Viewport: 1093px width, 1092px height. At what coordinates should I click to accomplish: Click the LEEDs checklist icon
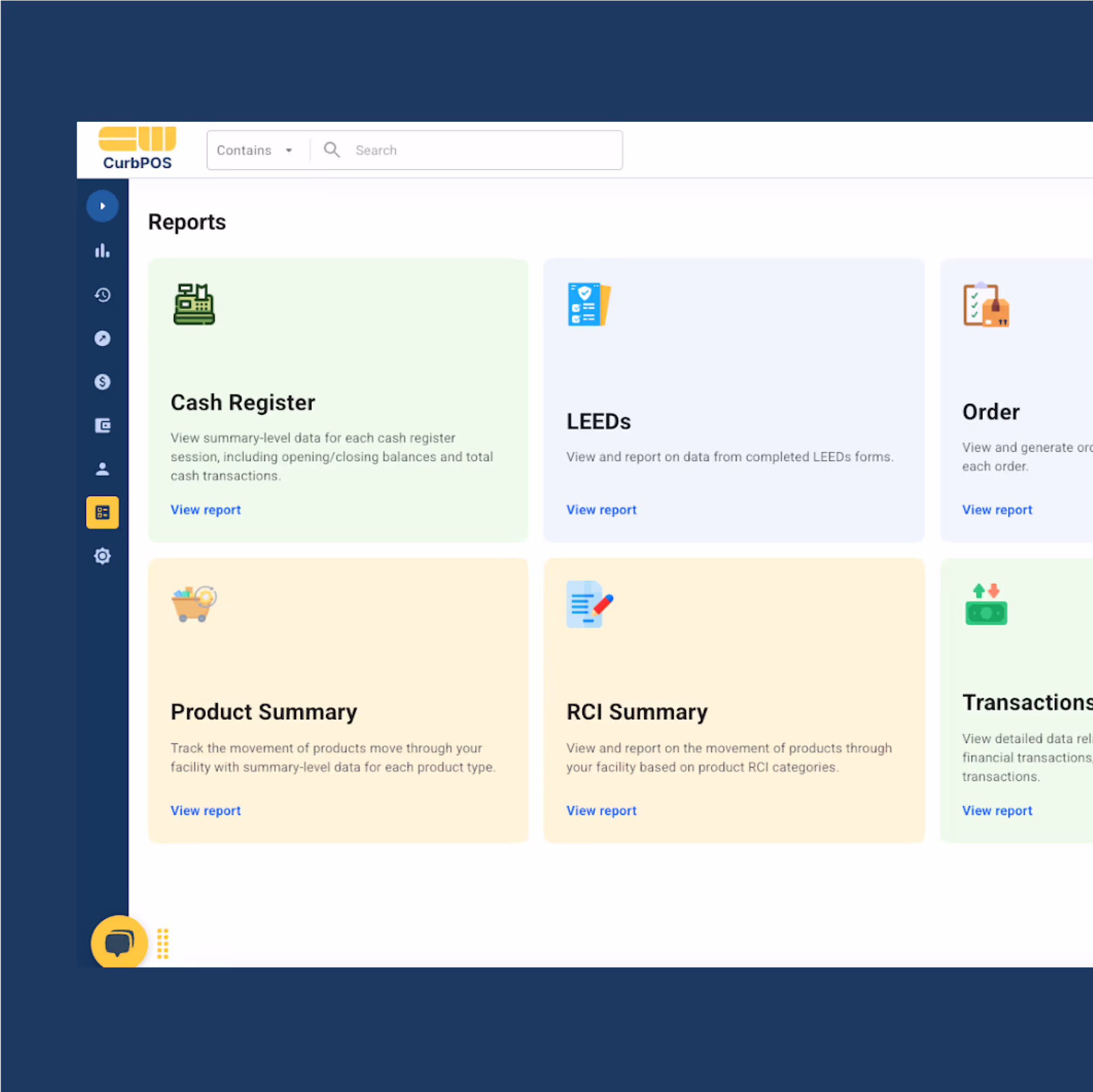(589, 304)
